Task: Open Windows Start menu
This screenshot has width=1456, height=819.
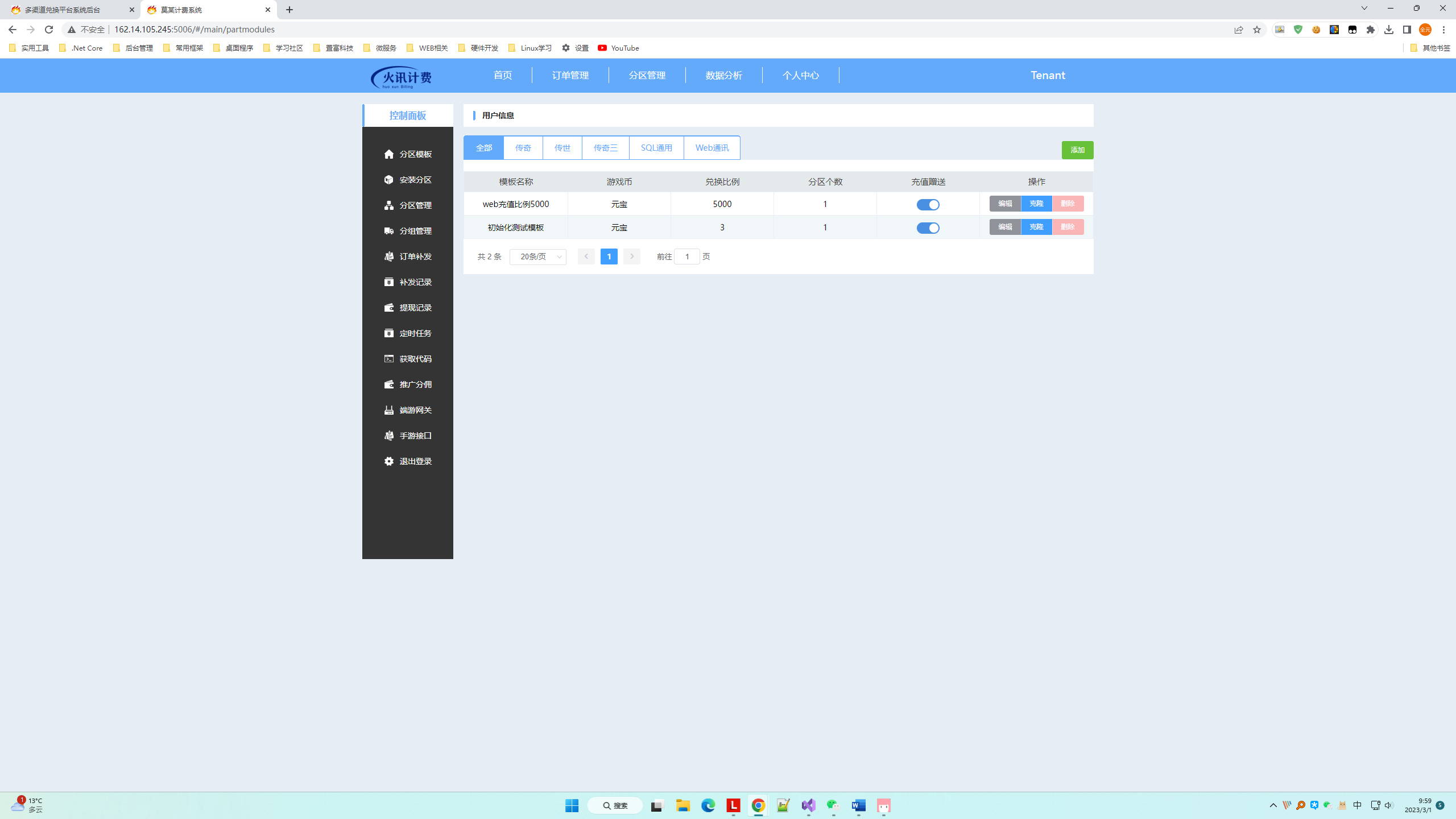Action: [572, 805]
